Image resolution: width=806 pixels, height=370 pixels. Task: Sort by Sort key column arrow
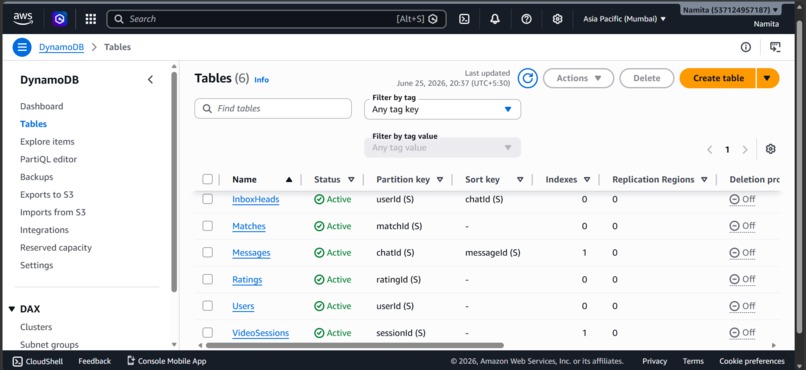pos(520,179)
